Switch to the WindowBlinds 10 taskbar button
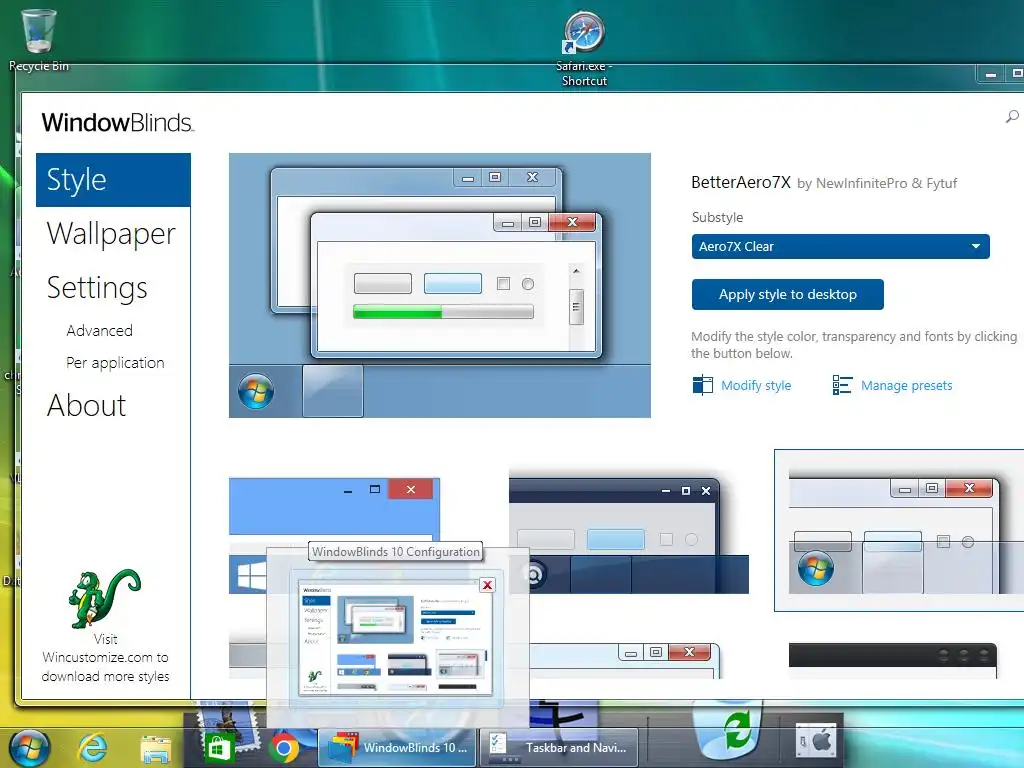 [x=397, y=748]
